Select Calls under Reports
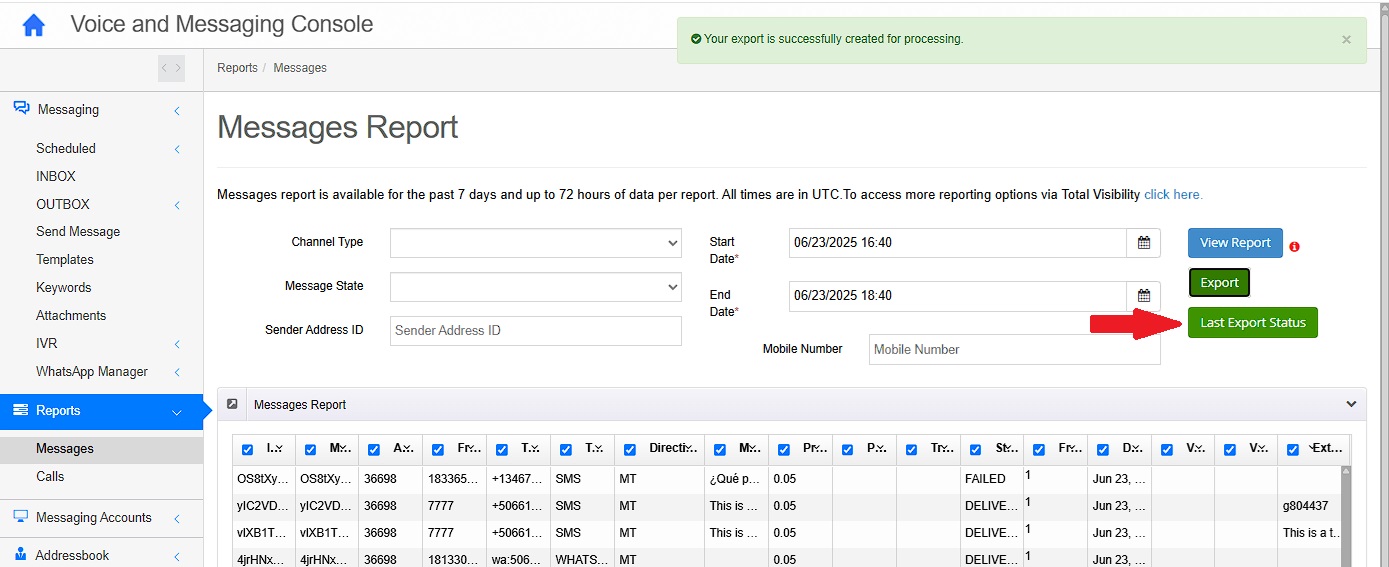The height and width of the screenshot is (567, 1389). point(50,476)
